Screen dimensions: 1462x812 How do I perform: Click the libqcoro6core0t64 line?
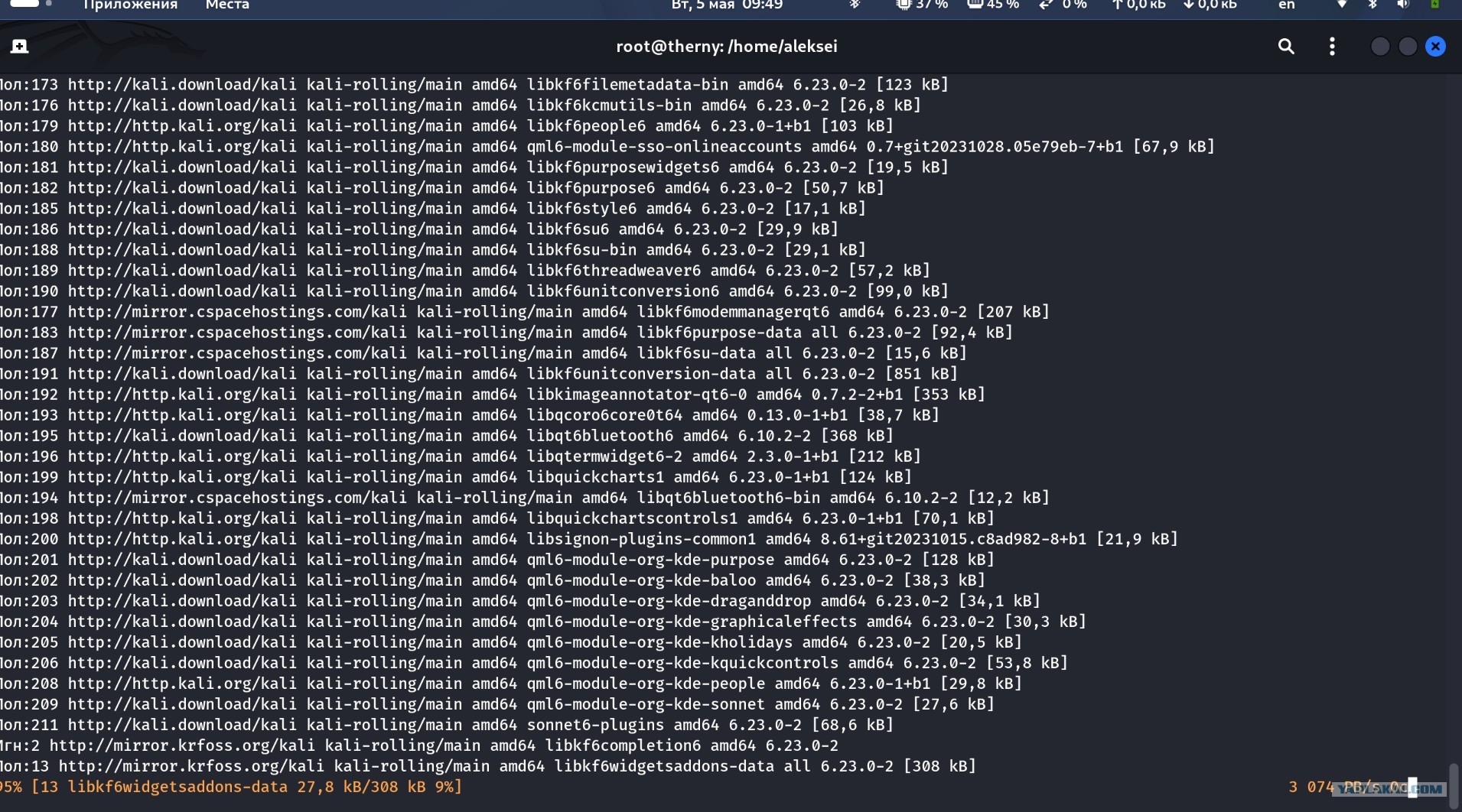470,414
